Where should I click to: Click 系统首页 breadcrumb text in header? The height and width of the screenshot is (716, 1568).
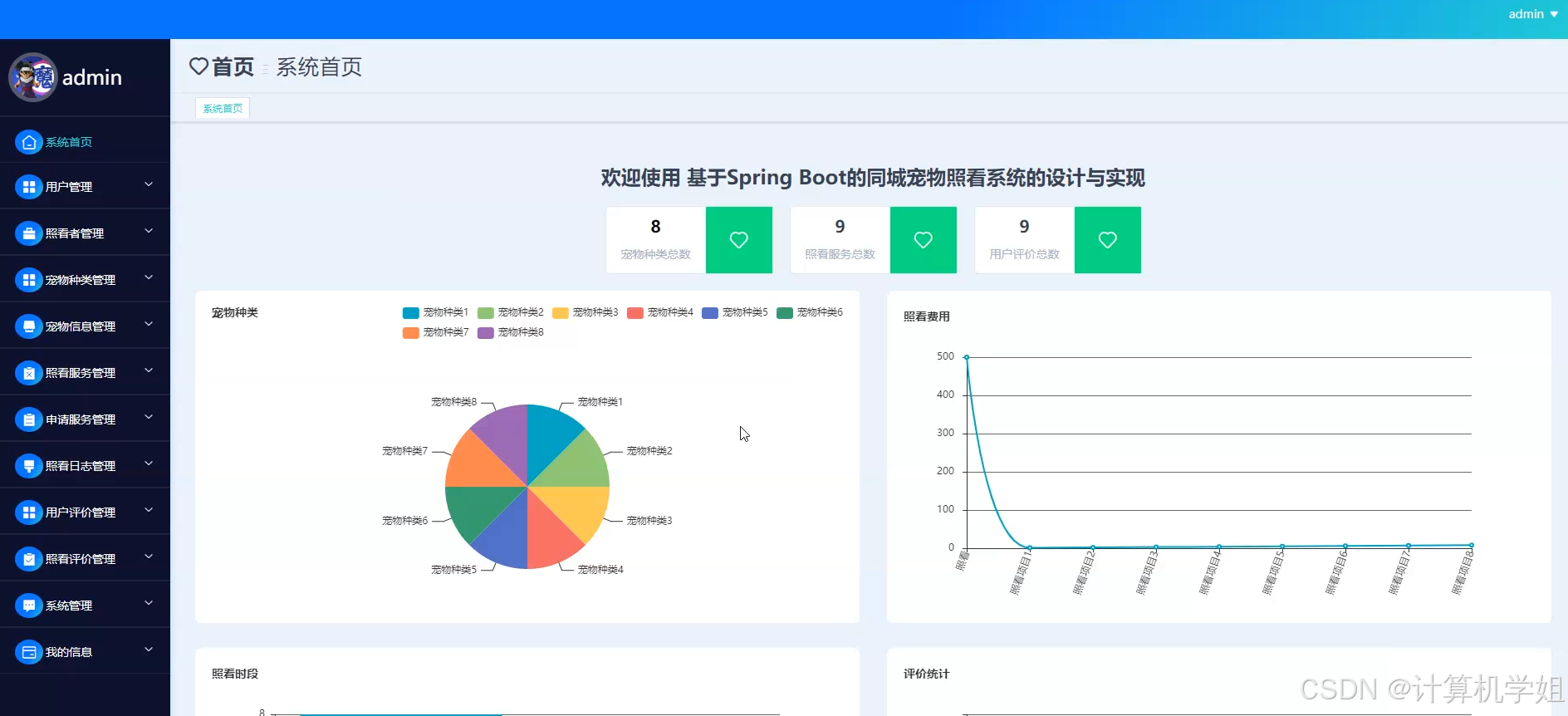(x=319, y=66)
